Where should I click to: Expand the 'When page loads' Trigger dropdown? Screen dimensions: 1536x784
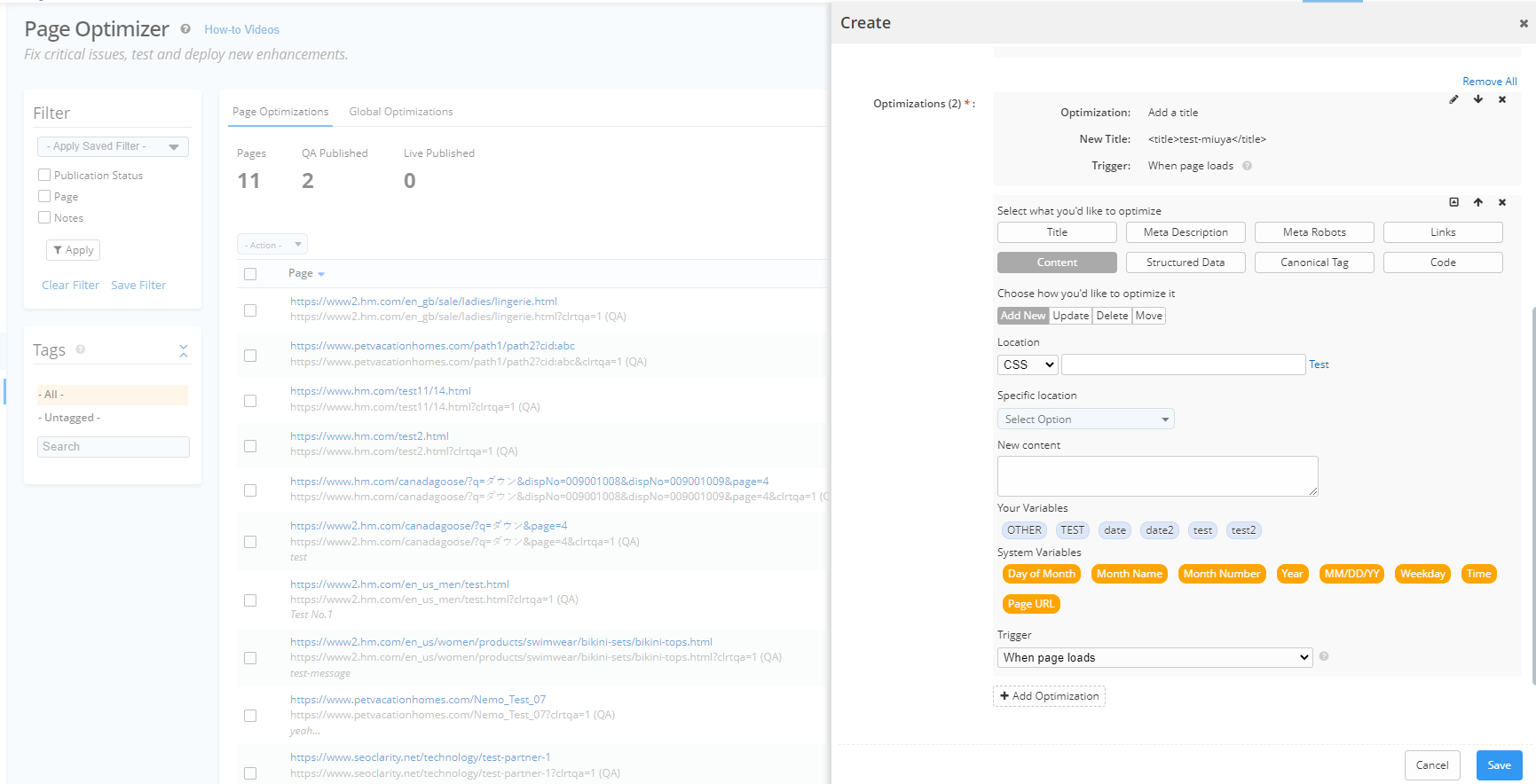pos(1154,657)
